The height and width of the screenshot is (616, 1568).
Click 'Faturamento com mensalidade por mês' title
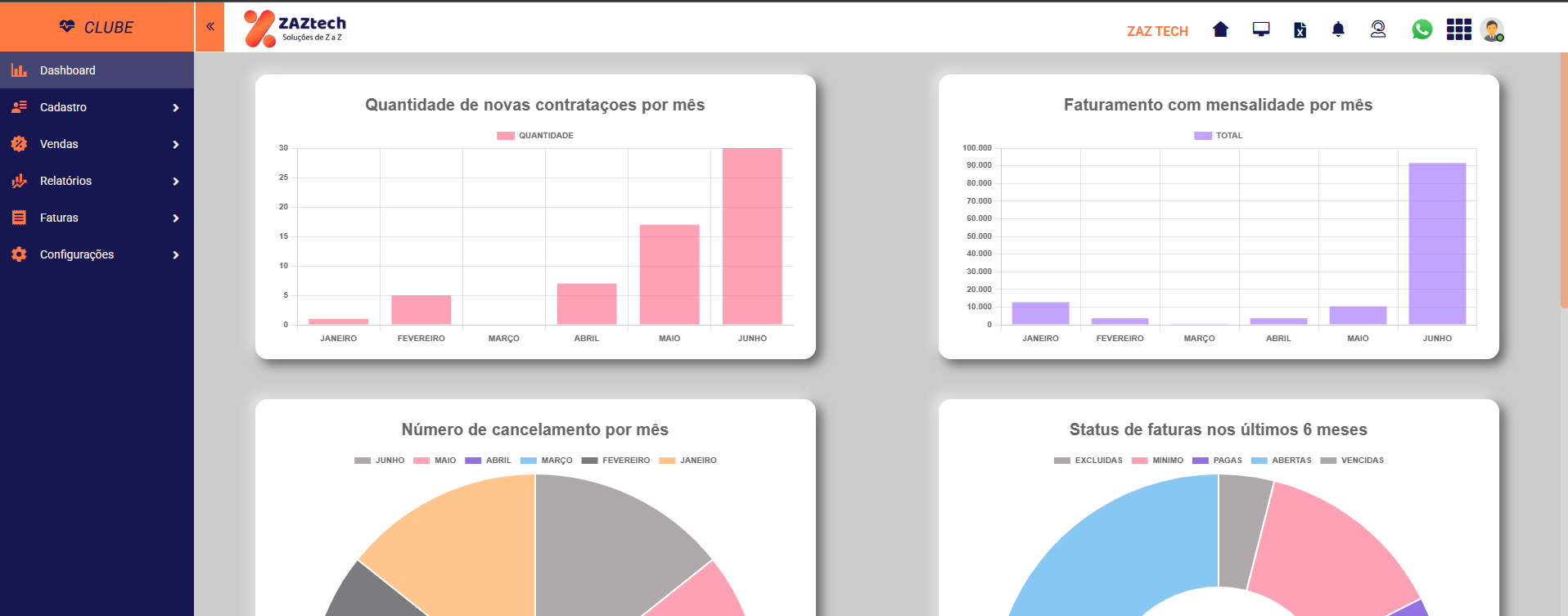point(1218,105)
